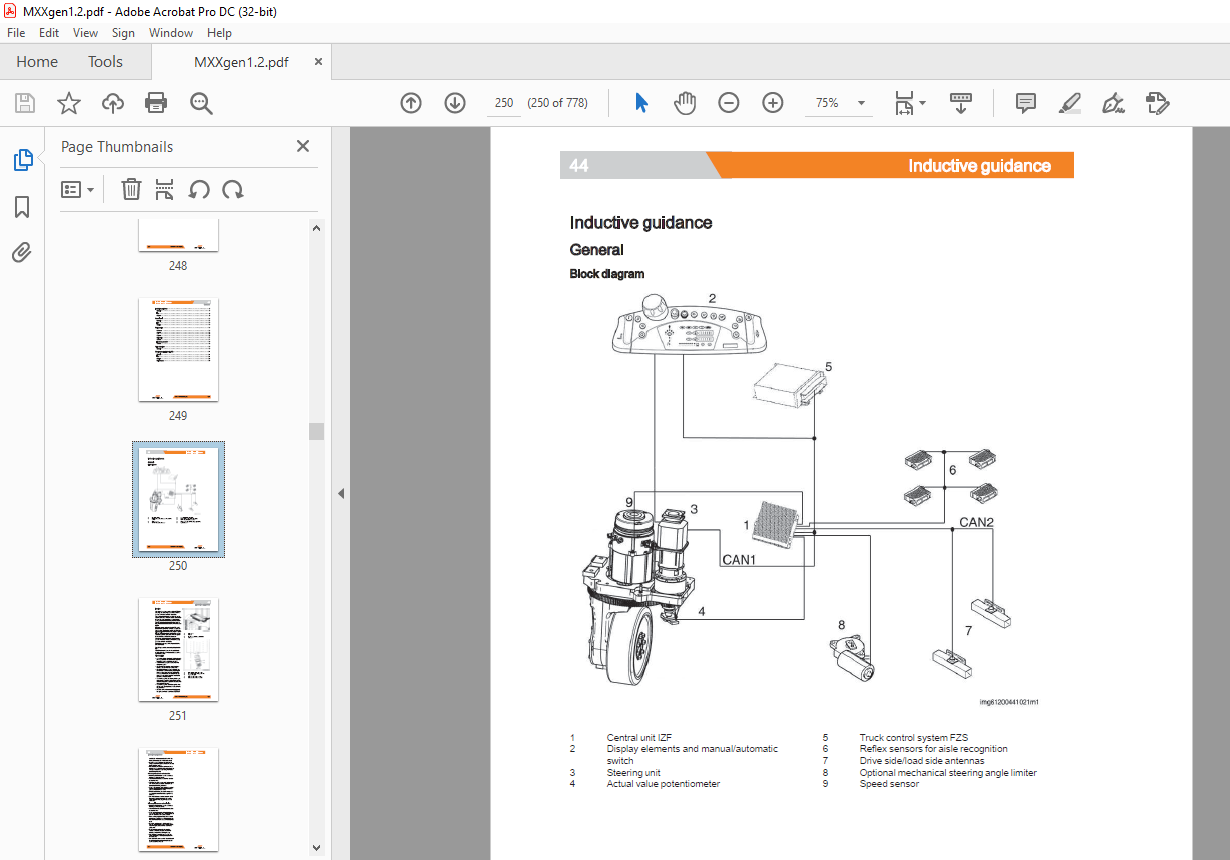
Task: Open the Find text magnifier icon
Action: [x=201, y=103]
